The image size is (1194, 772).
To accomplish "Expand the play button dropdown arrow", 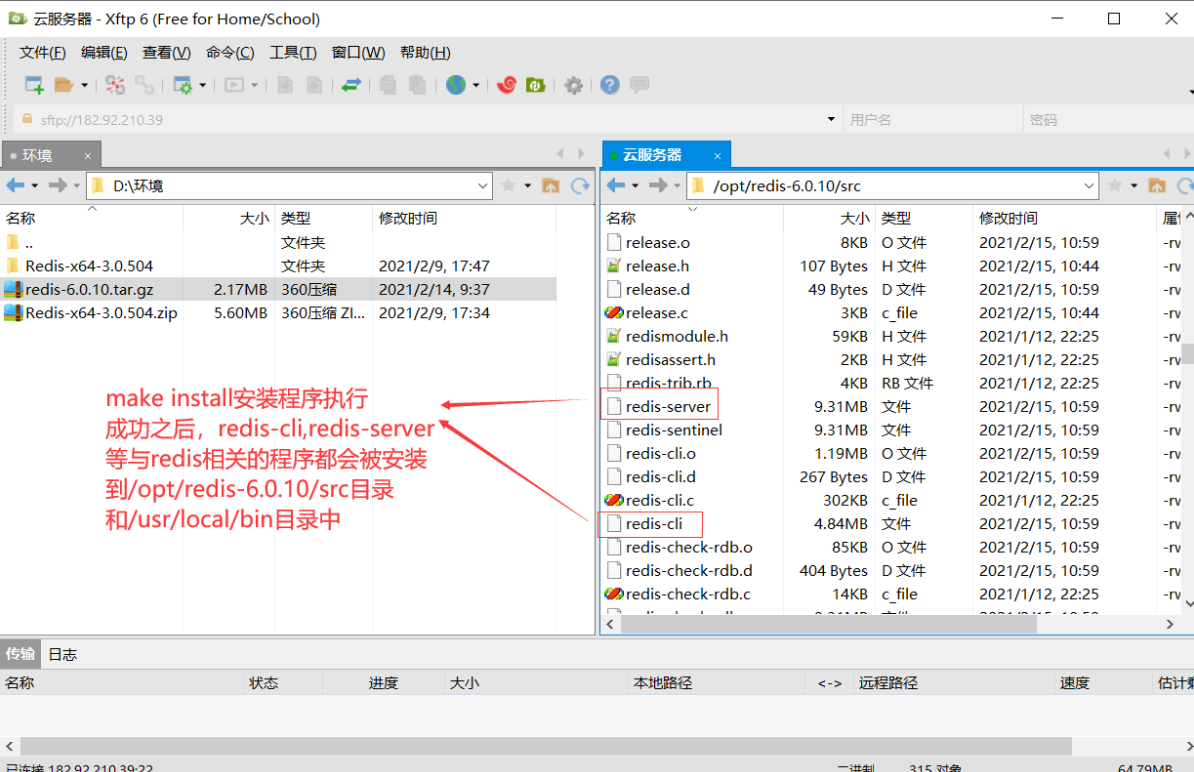I will pyautogui.click(x=254, y=85).
